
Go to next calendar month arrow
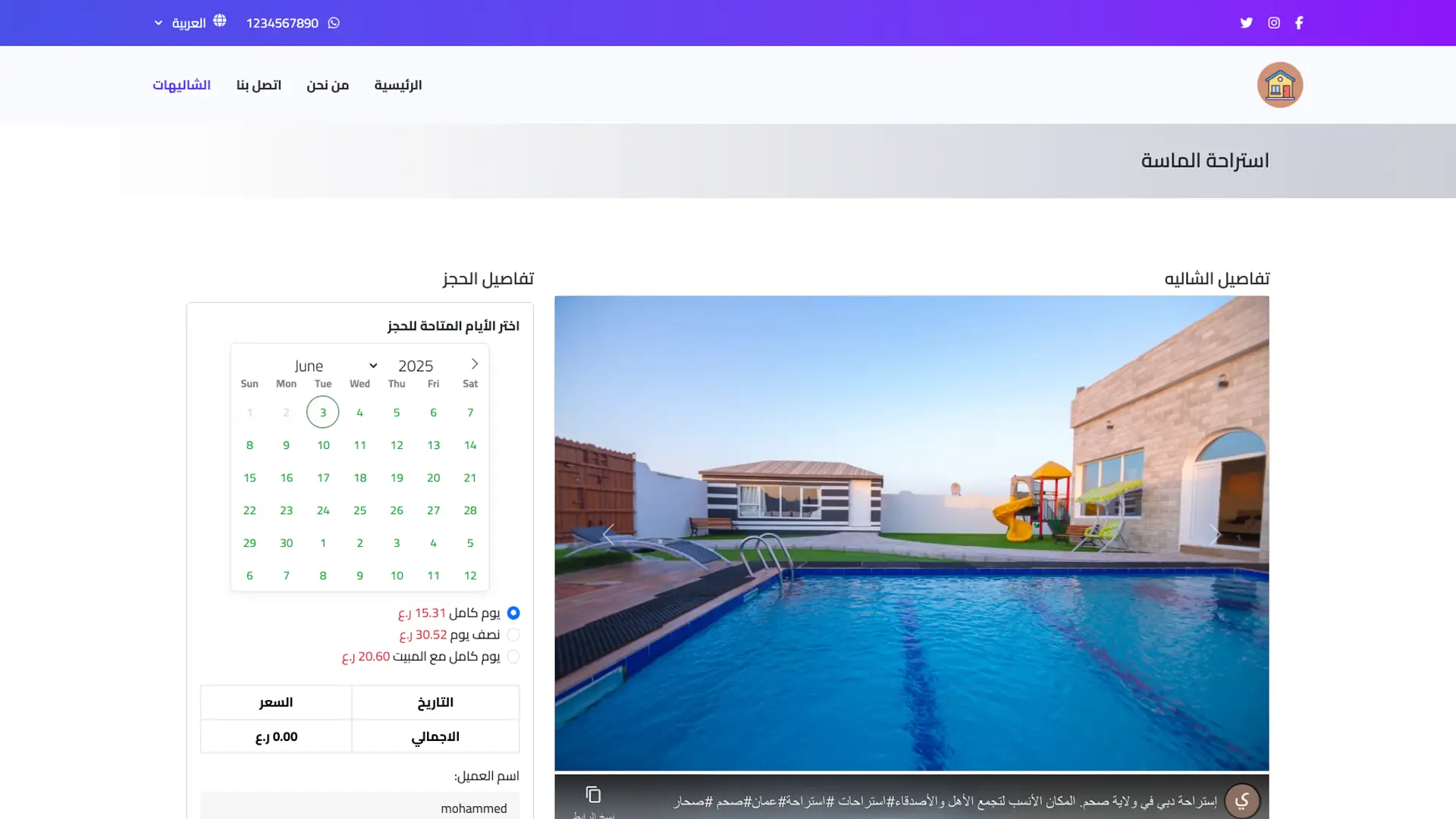pyautogui.click(x=475, y=364)
